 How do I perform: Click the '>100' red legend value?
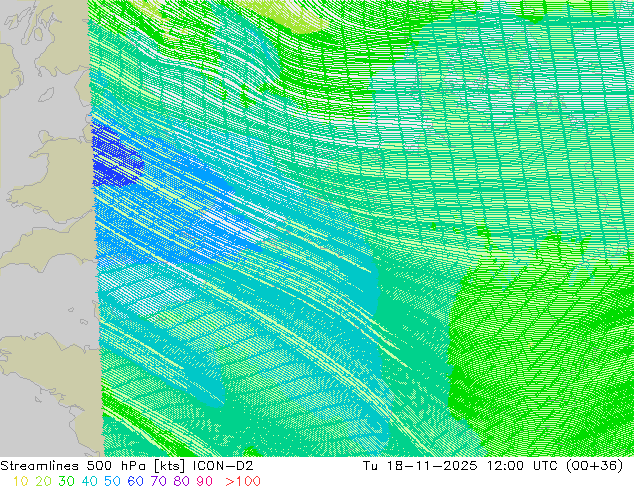[x=243, y=481]
